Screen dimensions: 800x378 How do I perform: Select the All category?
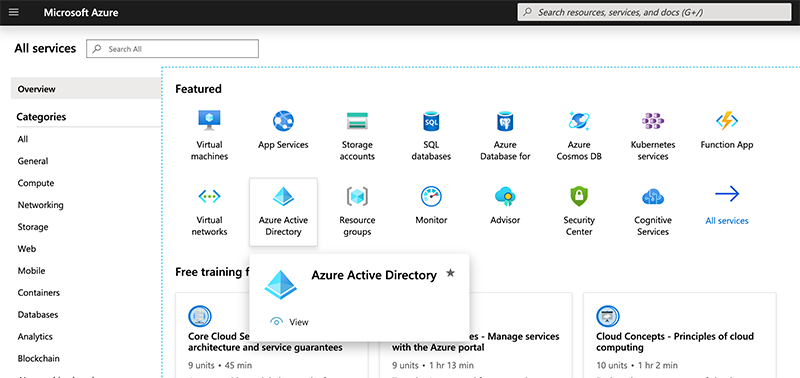point(22,139)
